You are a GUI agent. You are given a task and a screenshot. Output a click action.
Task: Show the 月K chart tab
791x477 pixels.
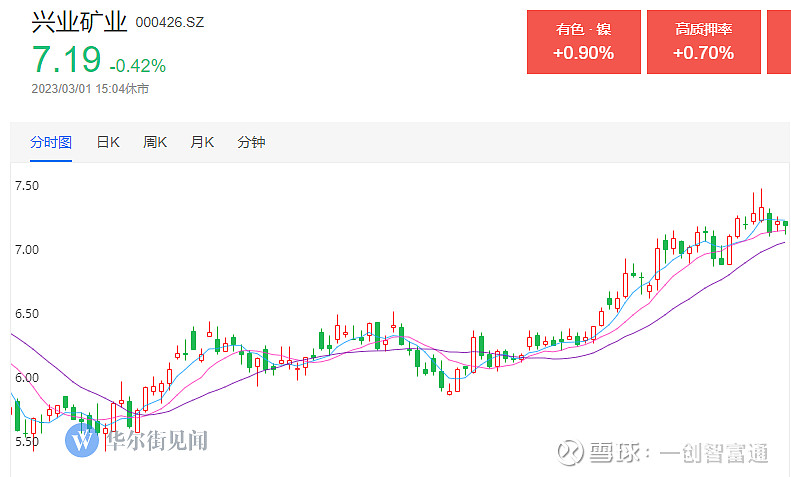[x=202, y=143]
